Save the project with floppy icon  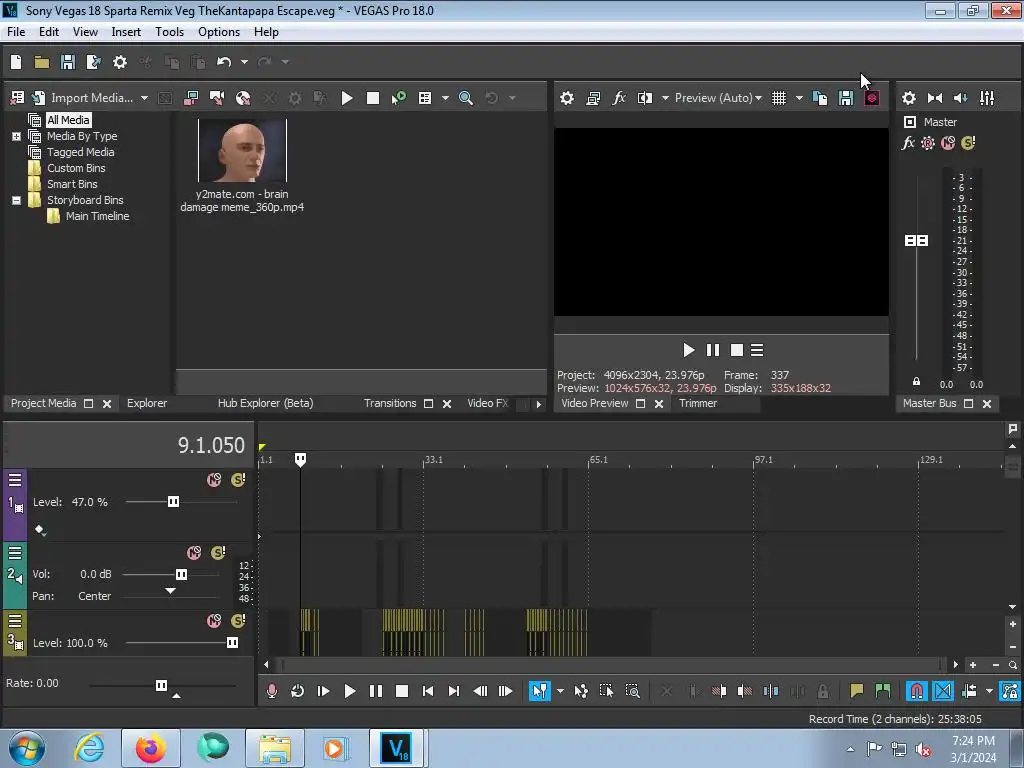pos(67,62)
